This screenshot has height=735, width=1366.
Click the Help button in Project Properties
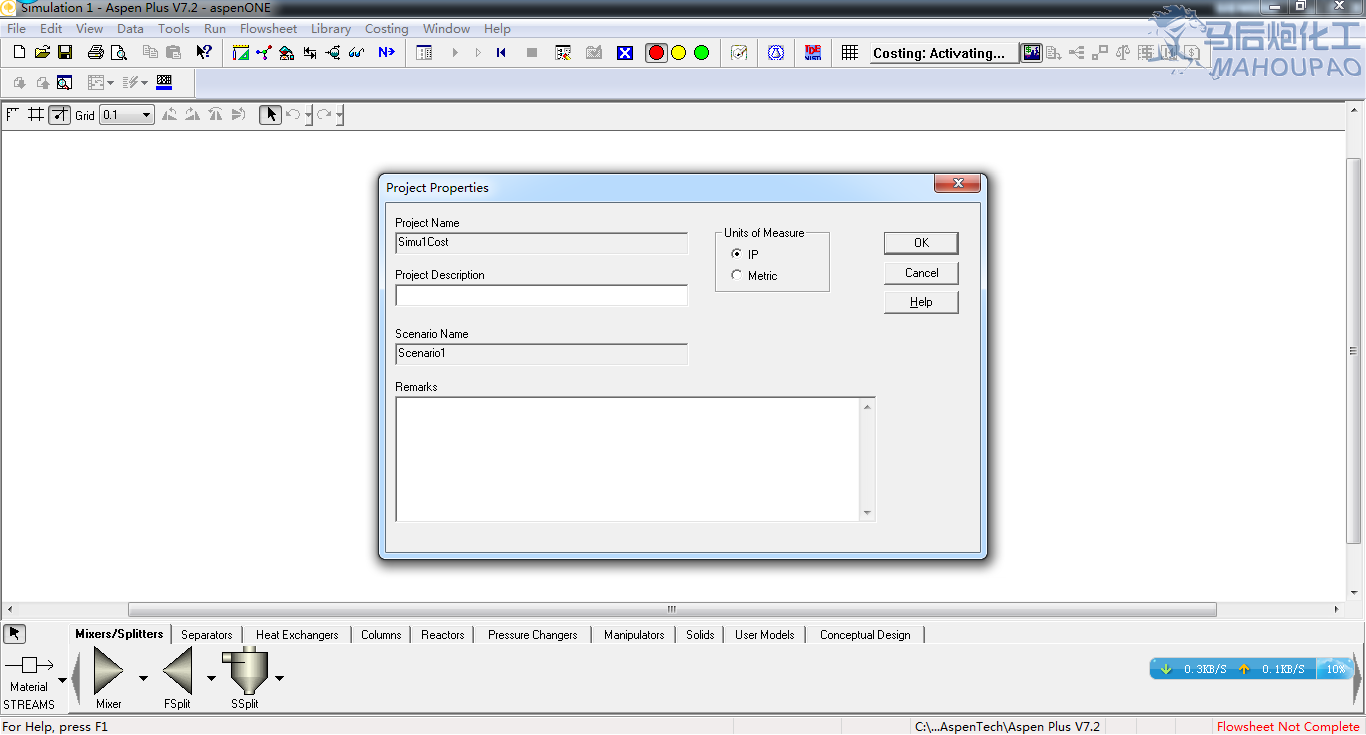(x=921, y=302)
